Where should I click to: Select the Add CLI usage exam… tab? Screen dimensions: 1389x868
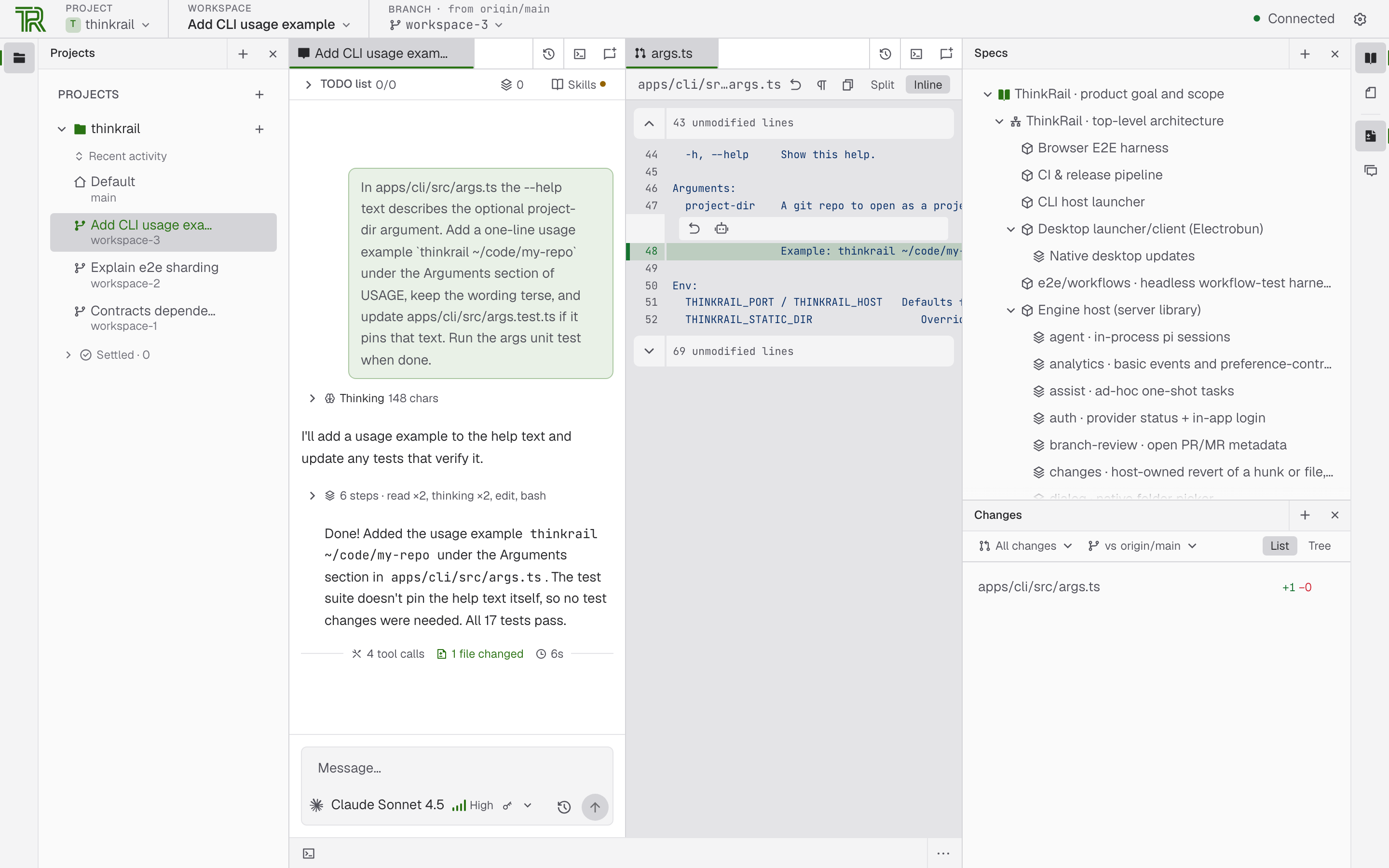click(381, 54)
